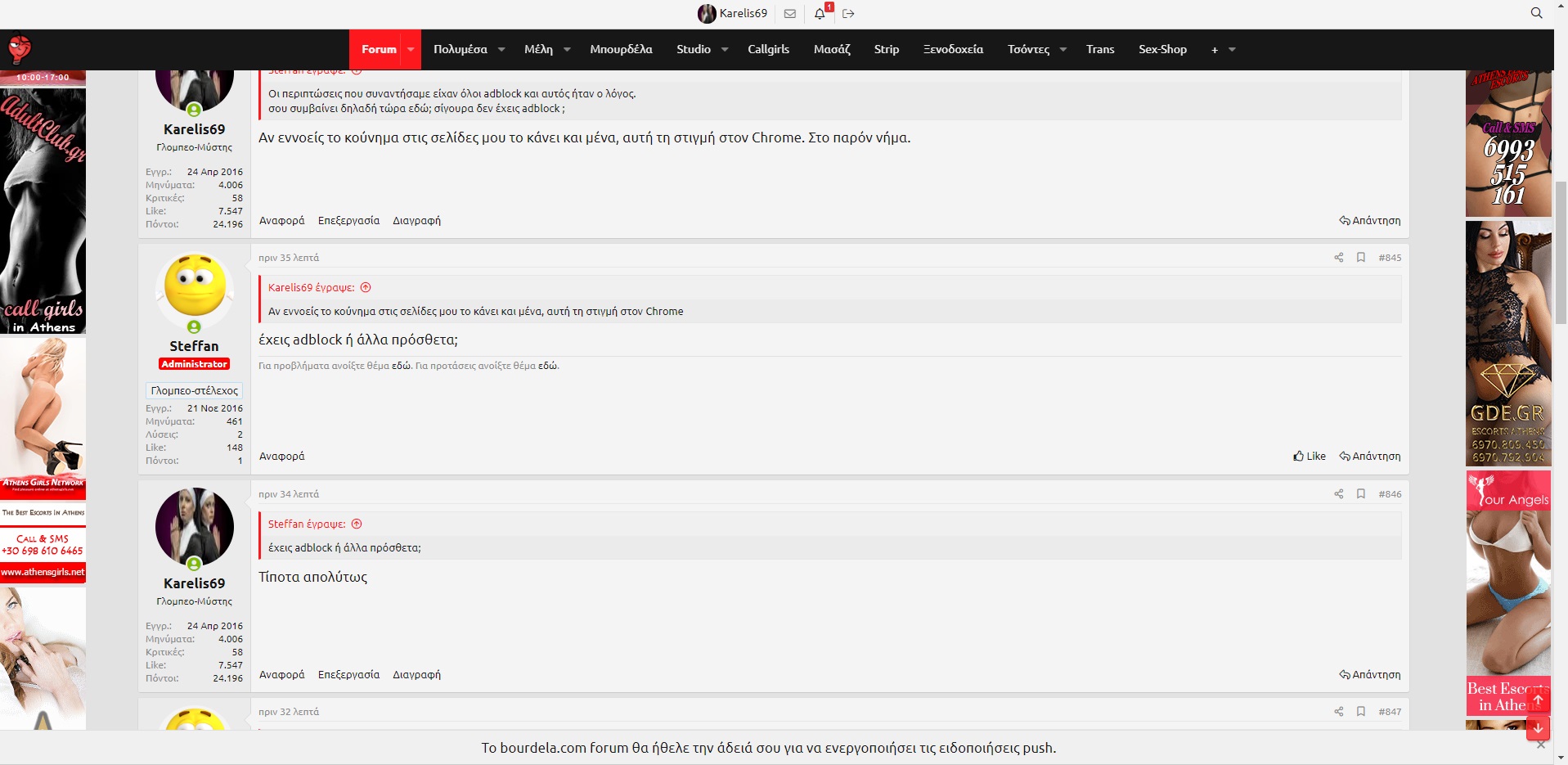Toggle bookmark on post #845
1568x765 pixels.
point(1361,258)
